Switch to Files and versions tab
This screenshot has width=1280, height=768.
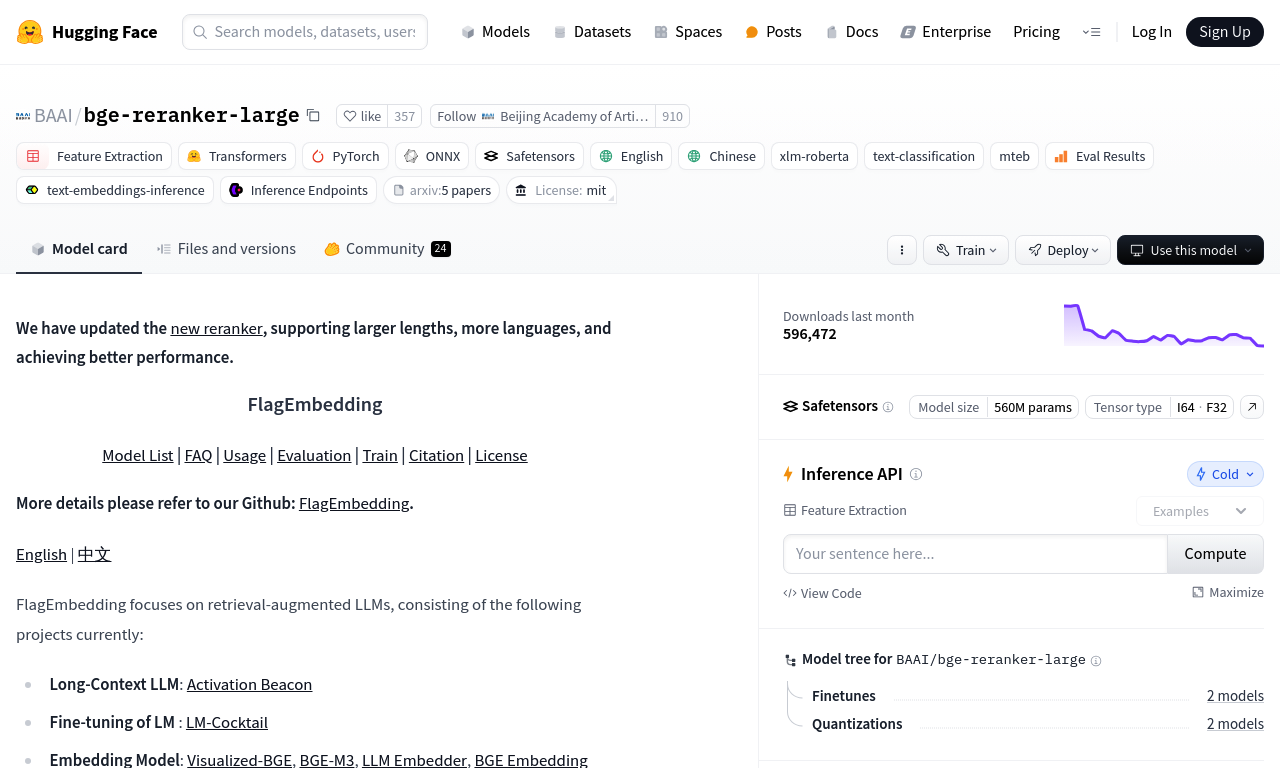coord(226,249)
